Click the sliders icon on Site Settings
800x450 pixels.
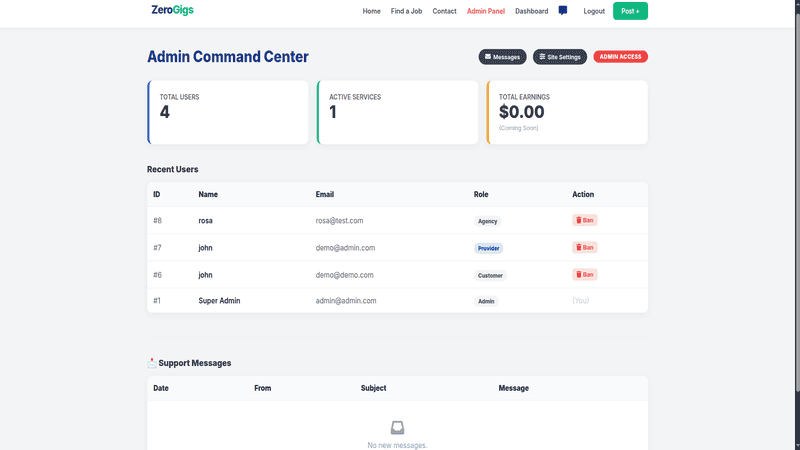coord(542,57)
